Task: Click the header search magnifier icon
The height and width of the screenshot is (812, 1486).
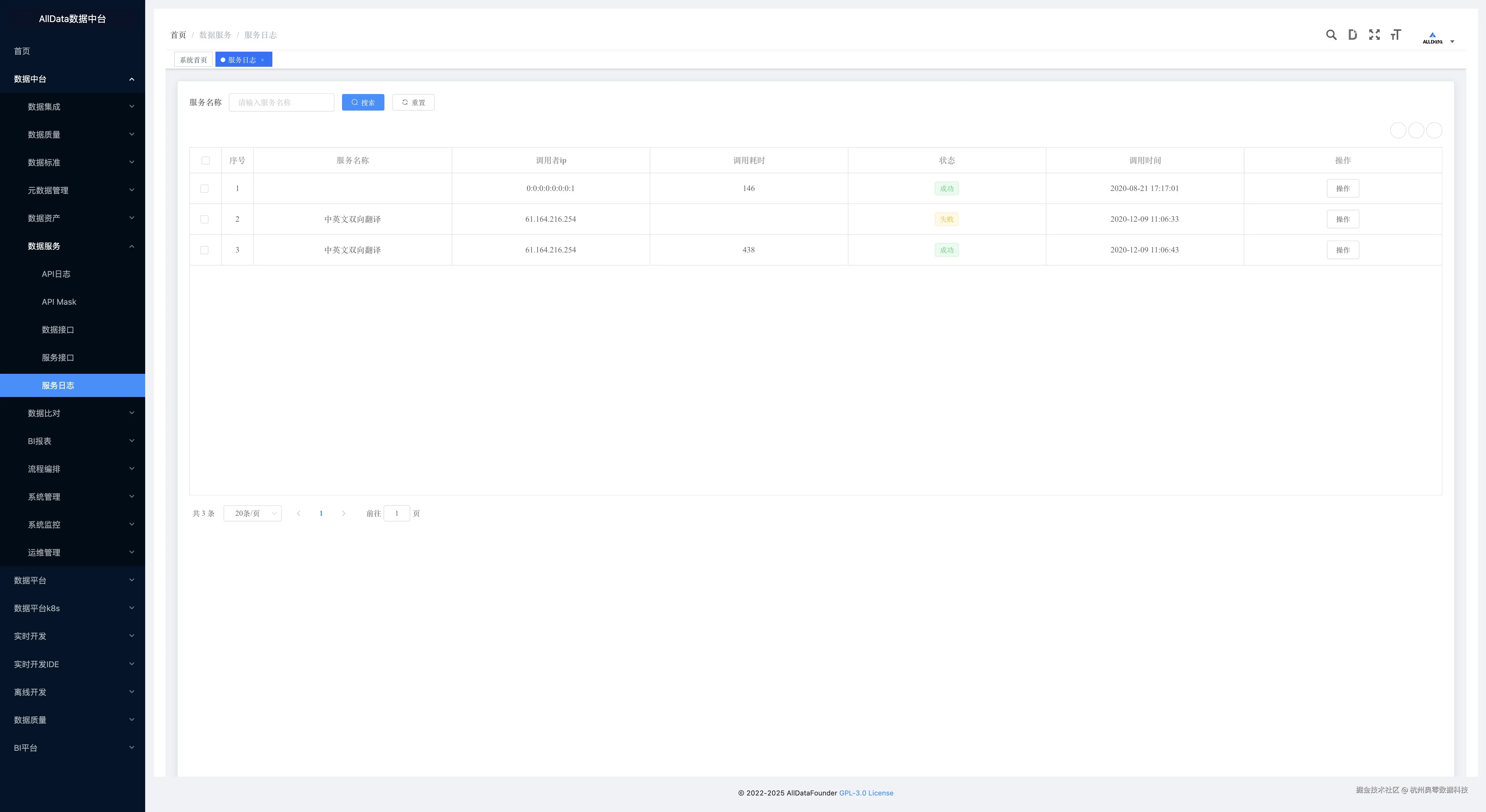Action: [1331, 35]
